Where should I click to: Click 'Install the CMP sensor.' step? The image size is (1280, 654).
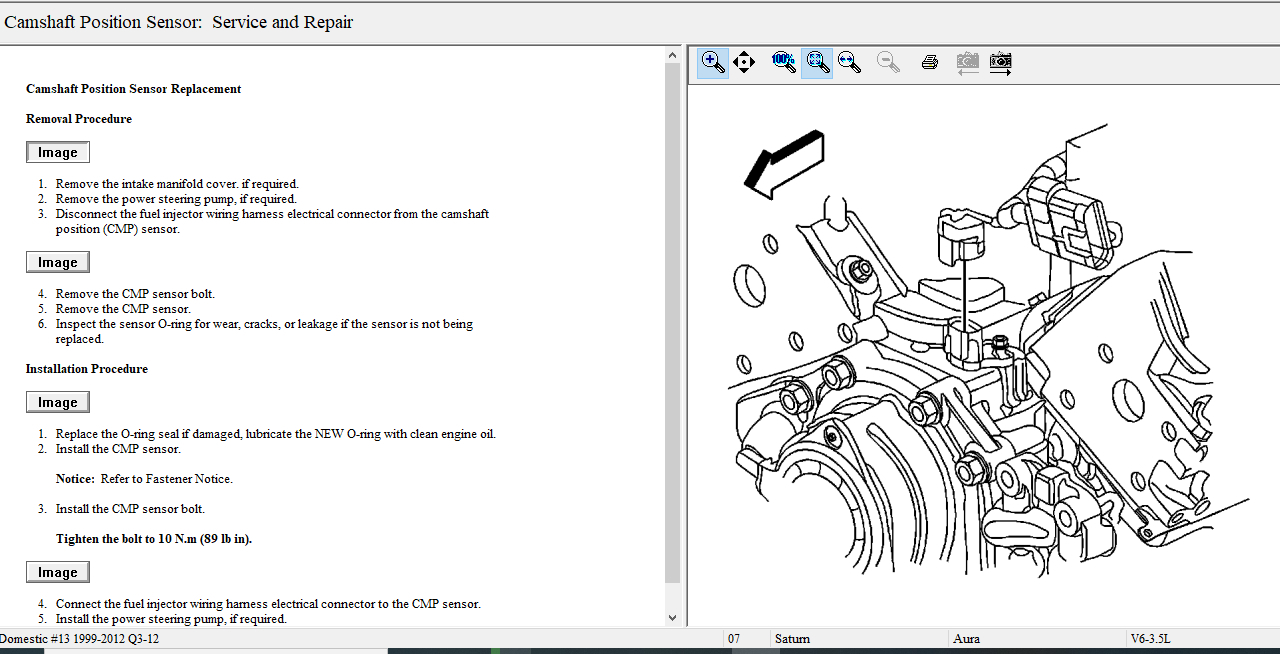click(x=118, y=449)
